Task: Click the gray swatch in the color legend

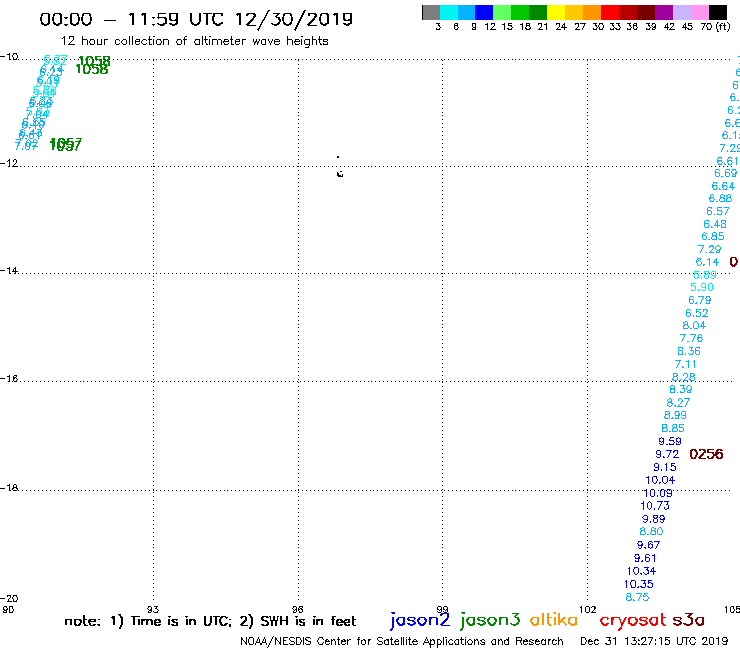Action: coord(431,13)
